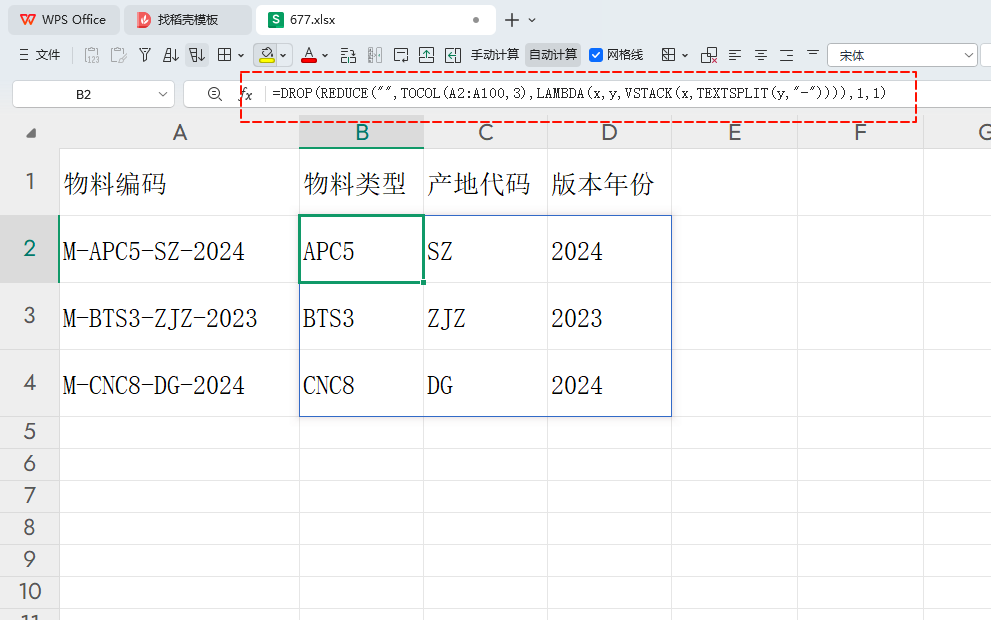Expand the freeze panes dropdown arrow
This screenshot has width=991, height=620.
click(685, 56)
